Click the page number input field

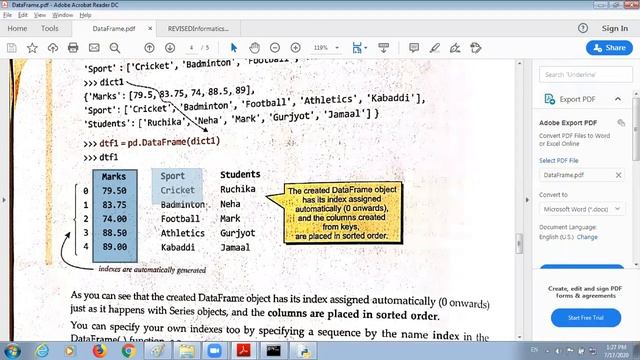click(x=191, y=48)
